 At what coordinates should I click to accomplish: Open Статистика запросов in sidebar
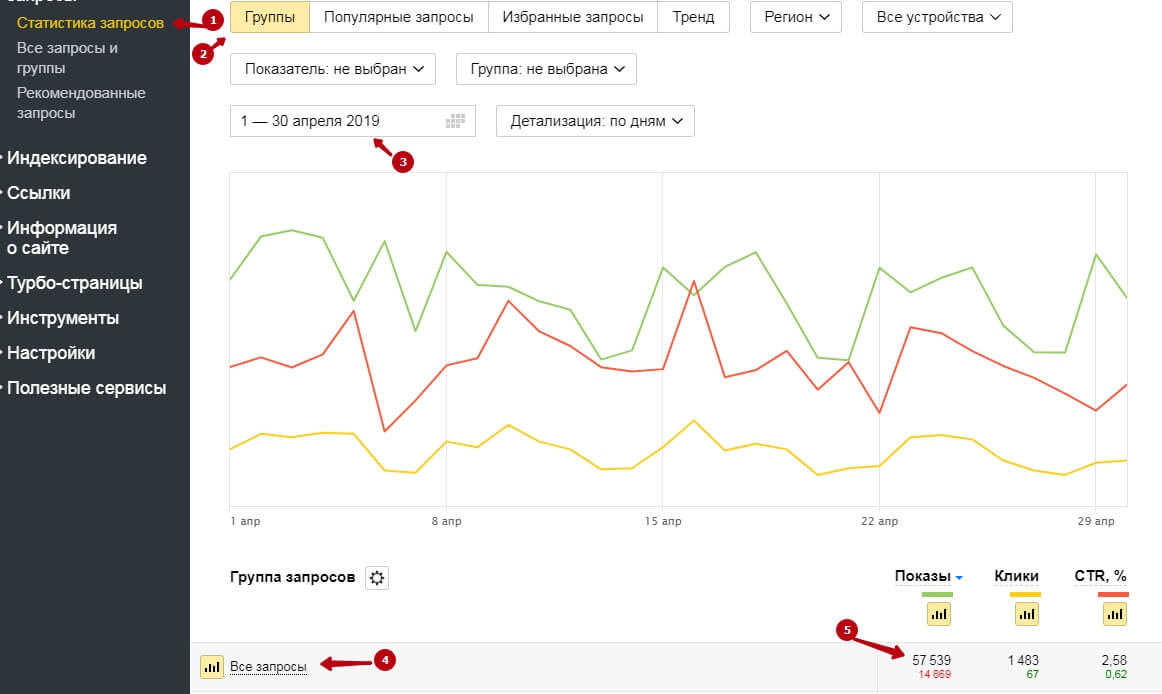[x=90, y=23]
